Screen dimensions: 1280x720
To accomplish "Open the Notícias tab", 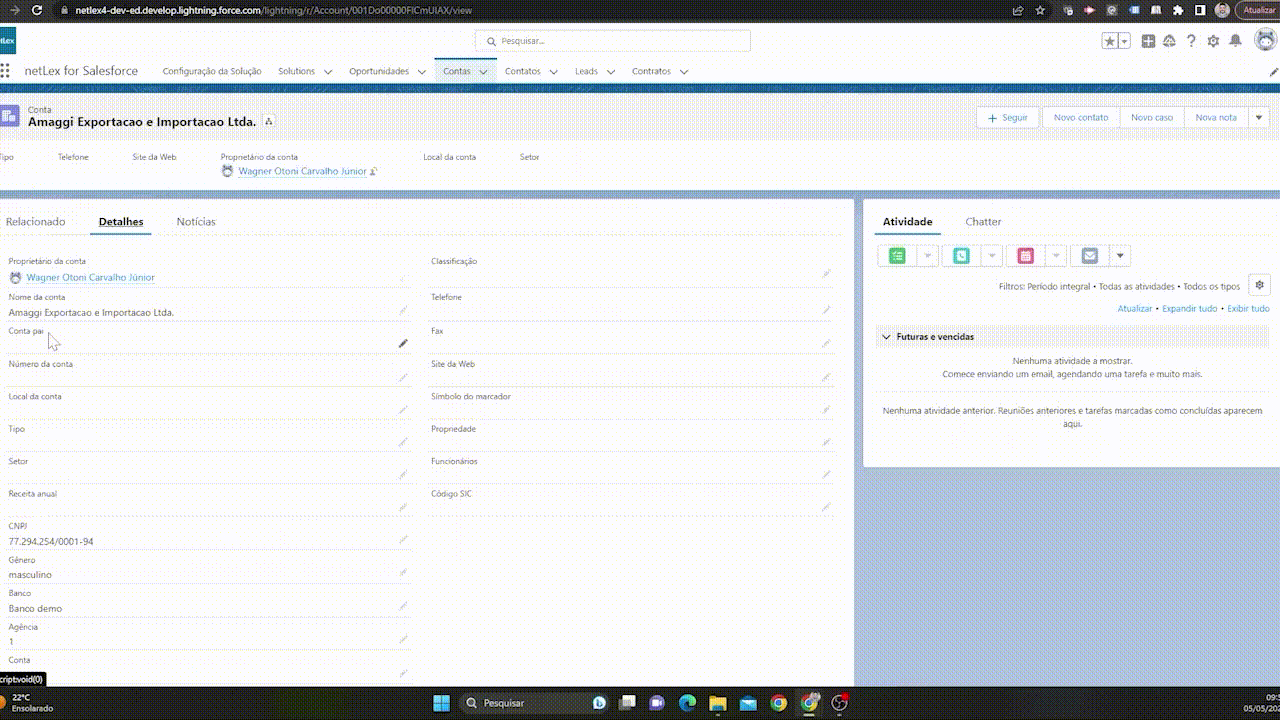I will 196,222.
